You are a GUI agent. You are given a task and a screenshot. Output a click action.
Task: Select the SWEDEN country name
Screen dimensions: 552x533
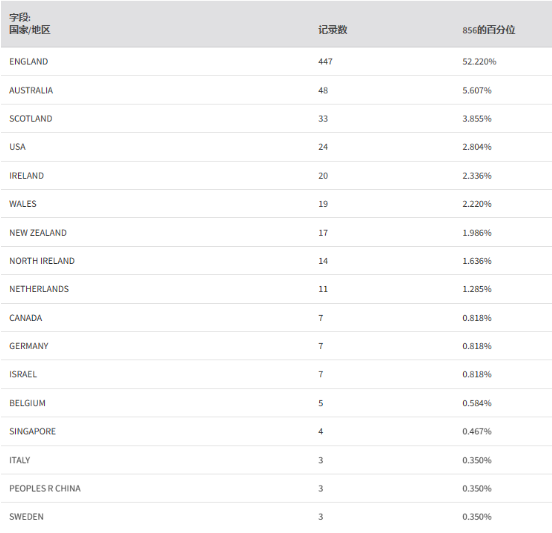pos(26,517)
